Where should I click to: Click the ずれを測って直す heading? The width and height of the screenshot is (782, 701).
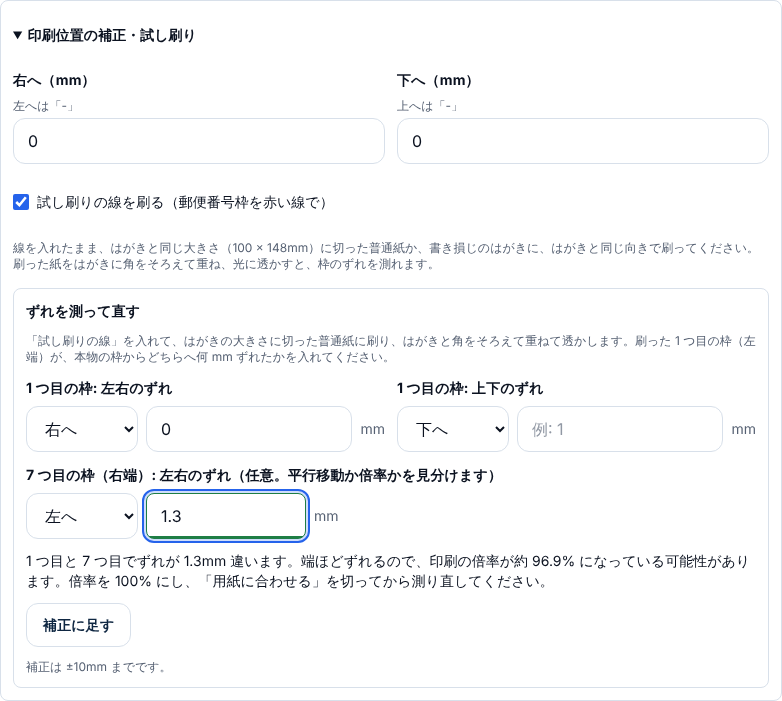click(83, 312)
